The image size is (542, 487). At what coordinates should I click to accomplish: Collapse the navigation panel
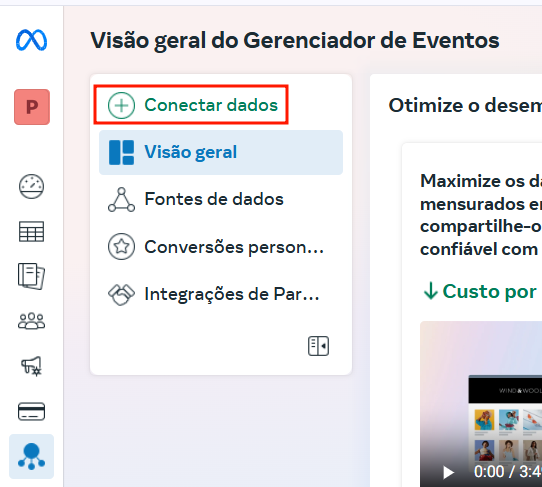tap(318, 346)
